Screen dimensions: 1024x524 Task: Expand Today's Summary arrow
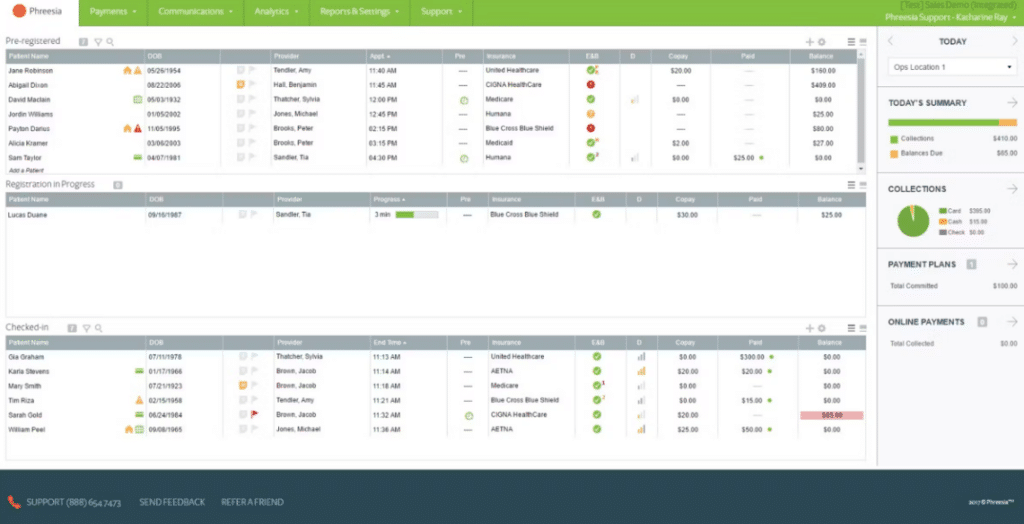pos(1012,103)
